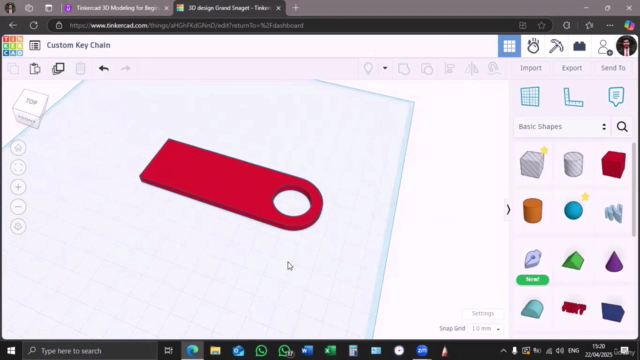The height and width of the screenshot is (360, 640).
Task: Pick the red Box shape
Action: pos(613,164)
